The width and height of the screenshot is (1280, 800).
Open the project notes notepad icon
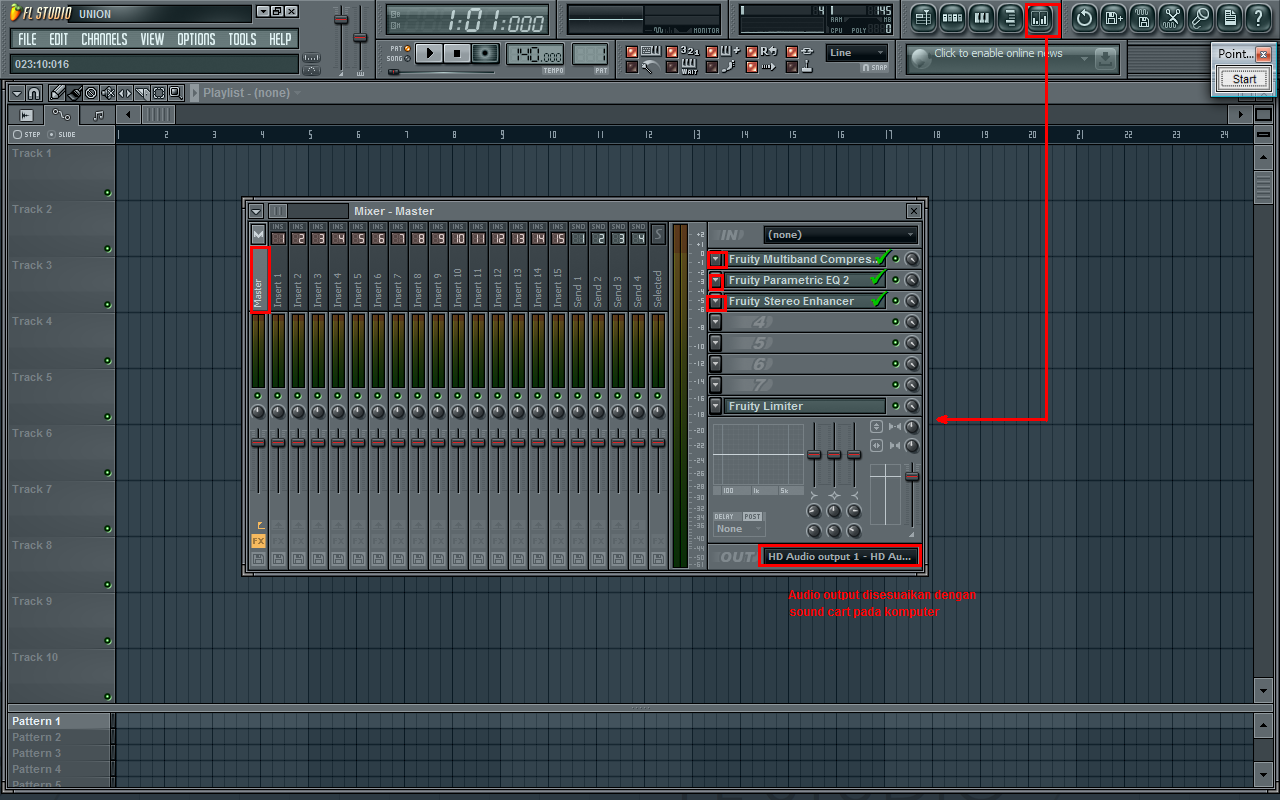tap(1229, 18)
